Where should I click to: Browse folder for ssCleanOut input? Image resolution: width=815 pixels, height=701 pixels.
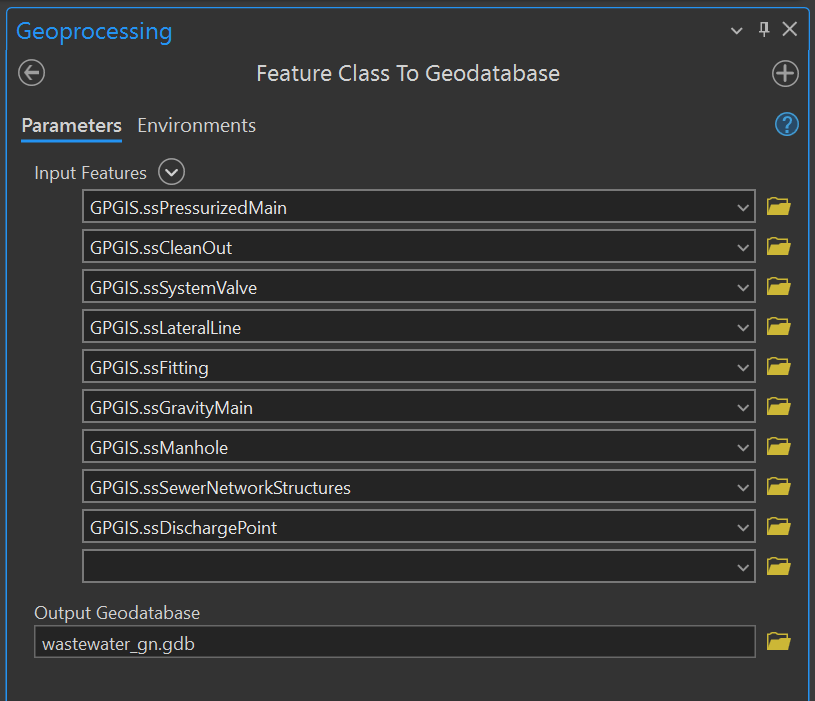(x=778, y=247)
